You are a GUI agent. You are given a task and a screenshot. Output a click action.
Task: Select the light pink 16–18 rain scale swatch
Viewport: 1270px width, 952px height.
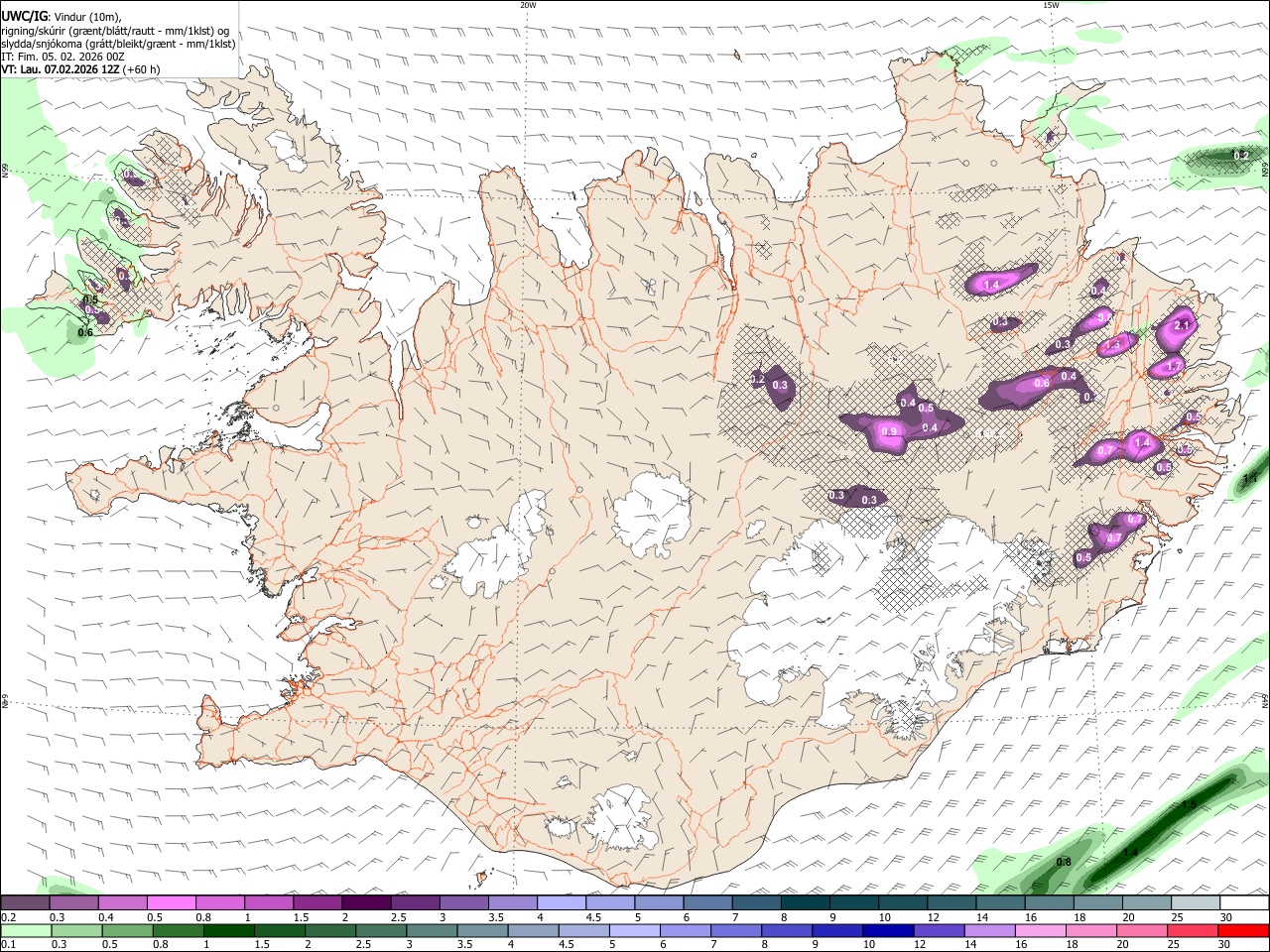1039,930
